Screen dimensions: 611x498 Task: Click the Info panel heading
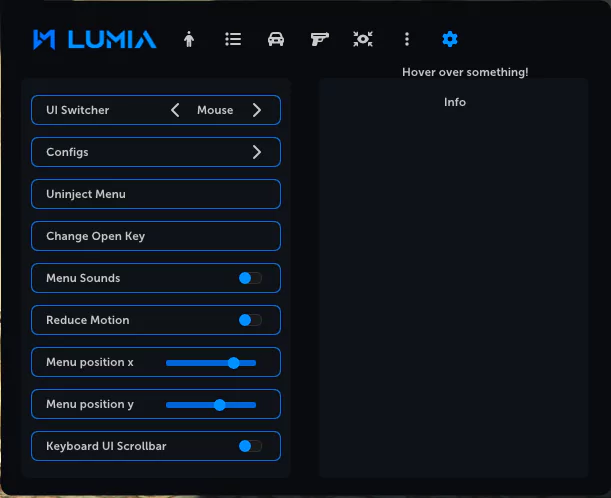[x=455, y=102]
